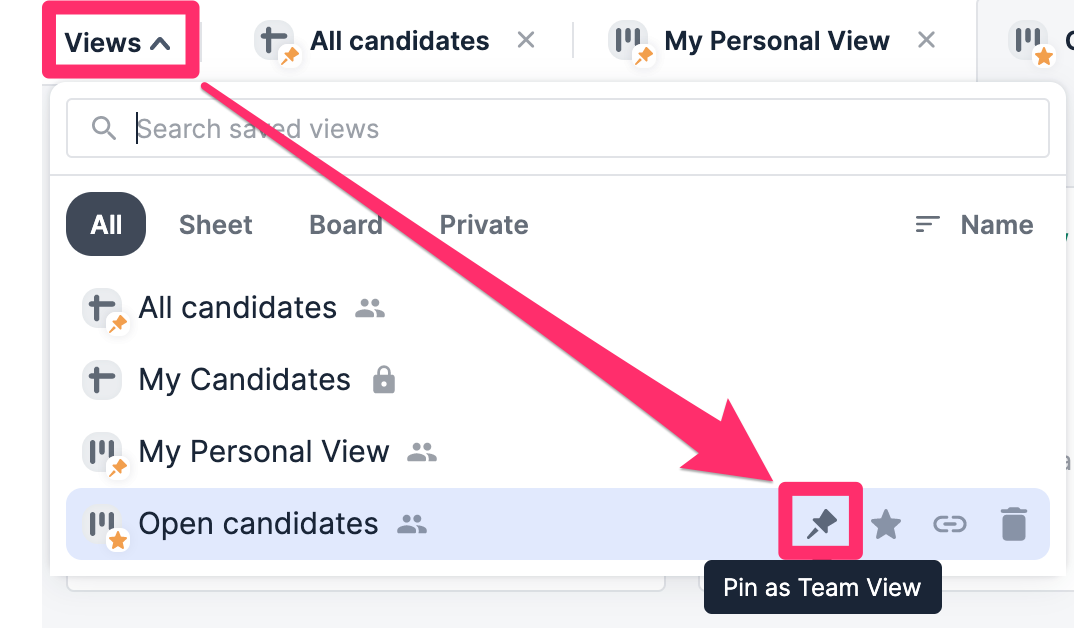
Task: Switch to the All candidates tab
Action: tap(398, 41)
